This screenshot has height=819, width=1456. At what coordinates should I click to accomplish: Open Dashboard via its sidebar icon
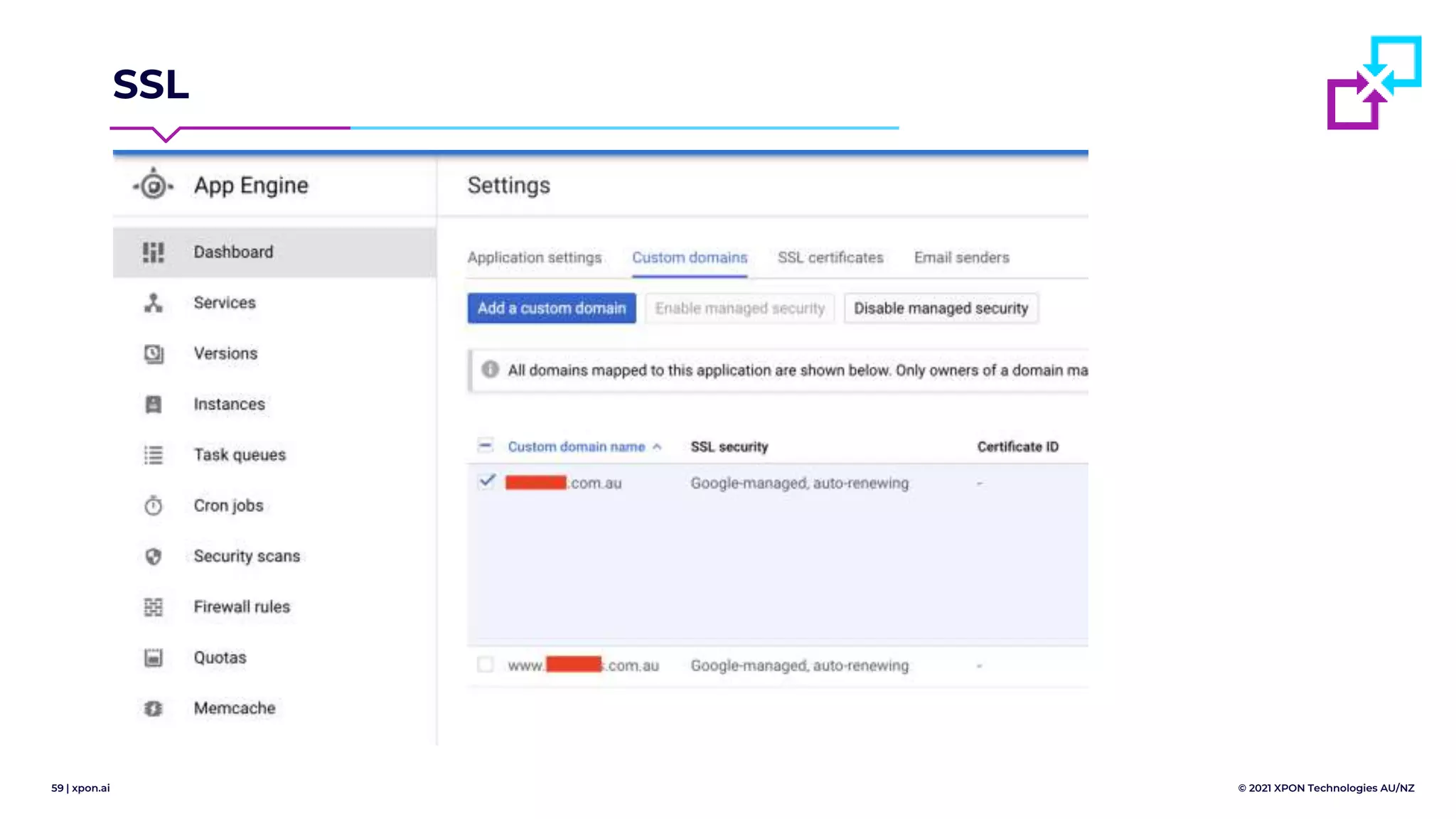[x=153, y=252]
